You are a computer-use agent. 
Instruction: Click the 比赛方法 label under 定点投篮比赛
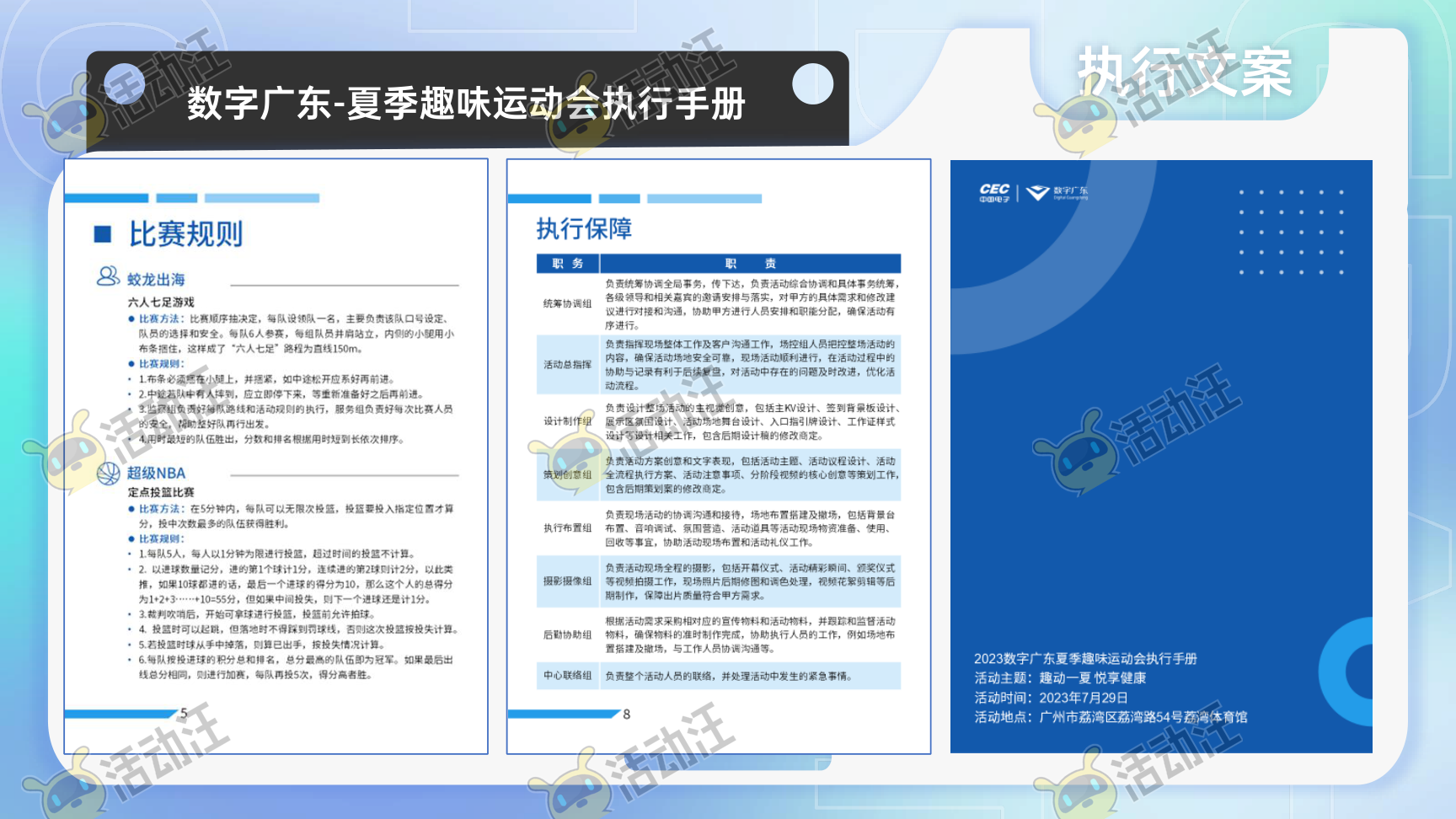pyautogui.click(x=161, y=509)
